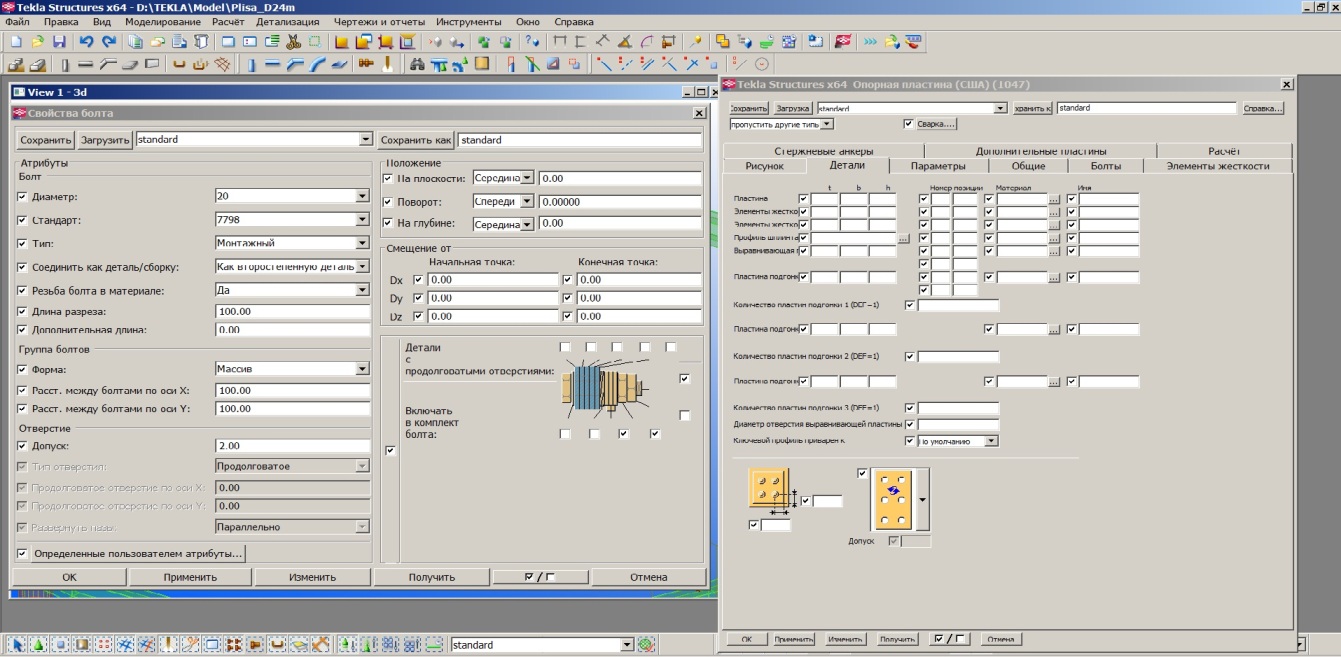Switch to the Болты tab
The width and height of the screenshot is (1341, 657).
(1105, 166)
